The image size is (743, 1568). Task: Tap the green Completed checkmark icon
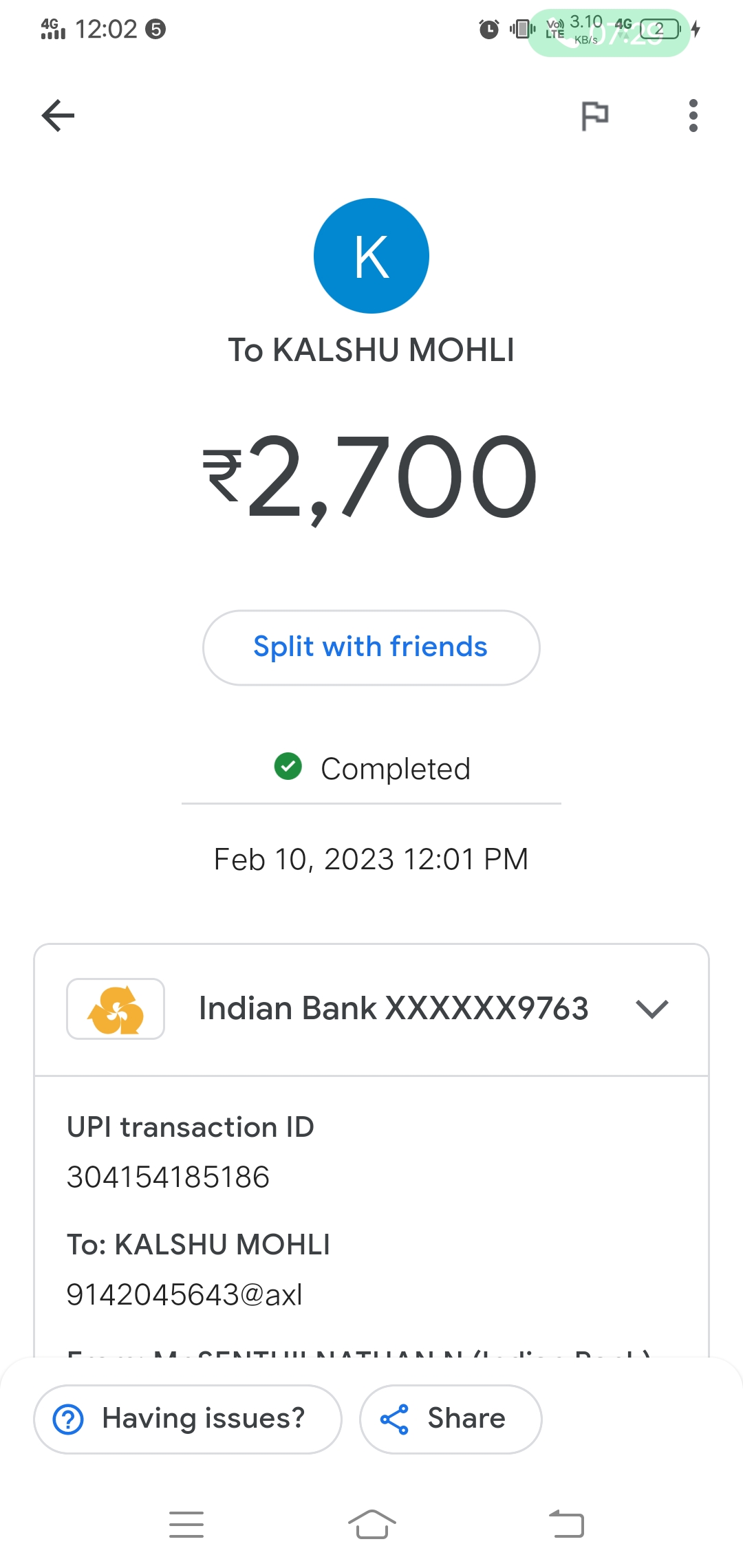point(288,766)
